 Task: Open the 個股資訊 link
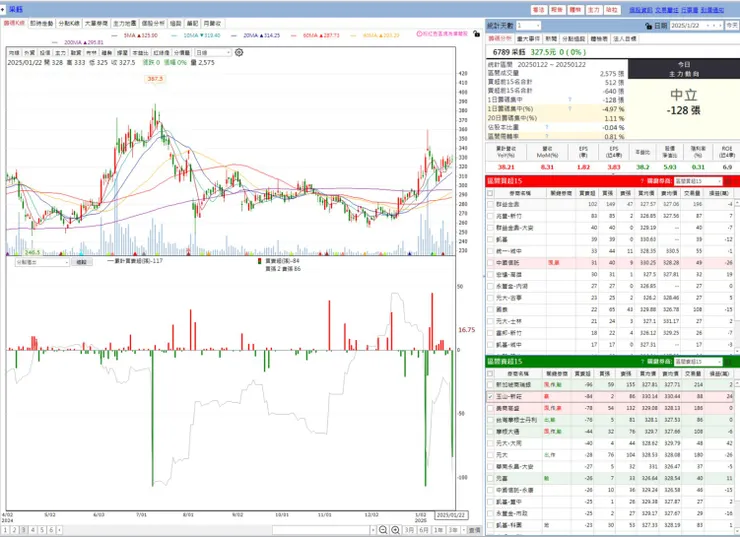(640, 10)
